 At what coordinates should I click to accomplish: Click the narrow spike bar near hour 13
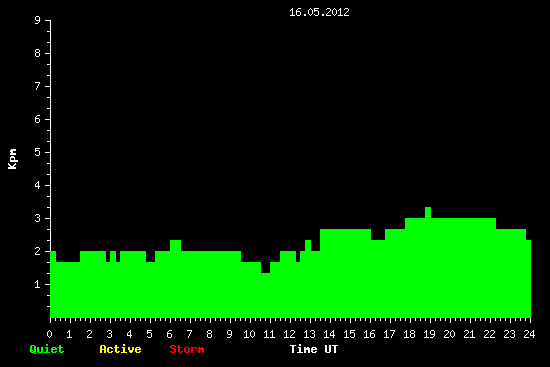(x=308, y=279)
